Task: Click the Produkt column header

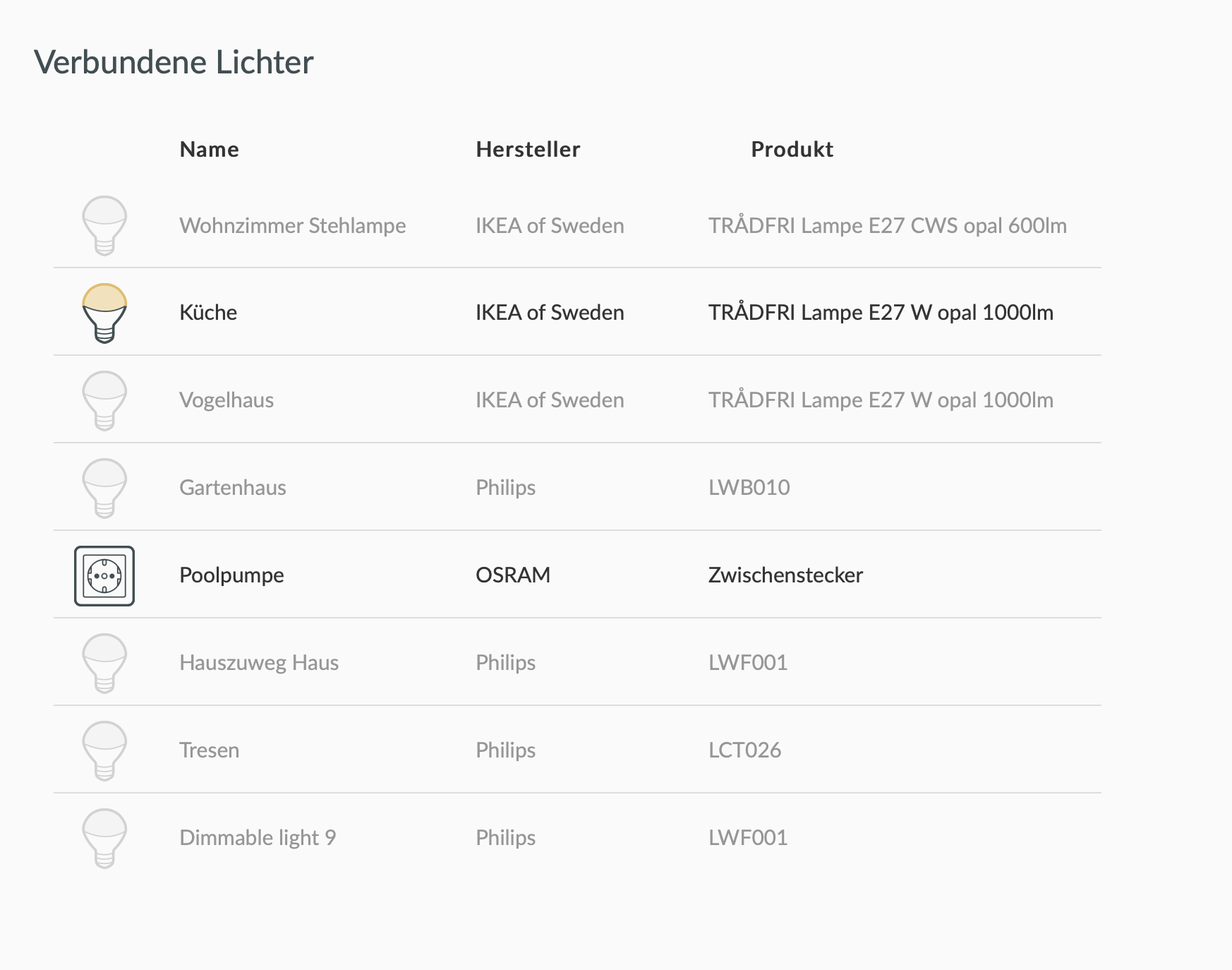Action: 792,150
